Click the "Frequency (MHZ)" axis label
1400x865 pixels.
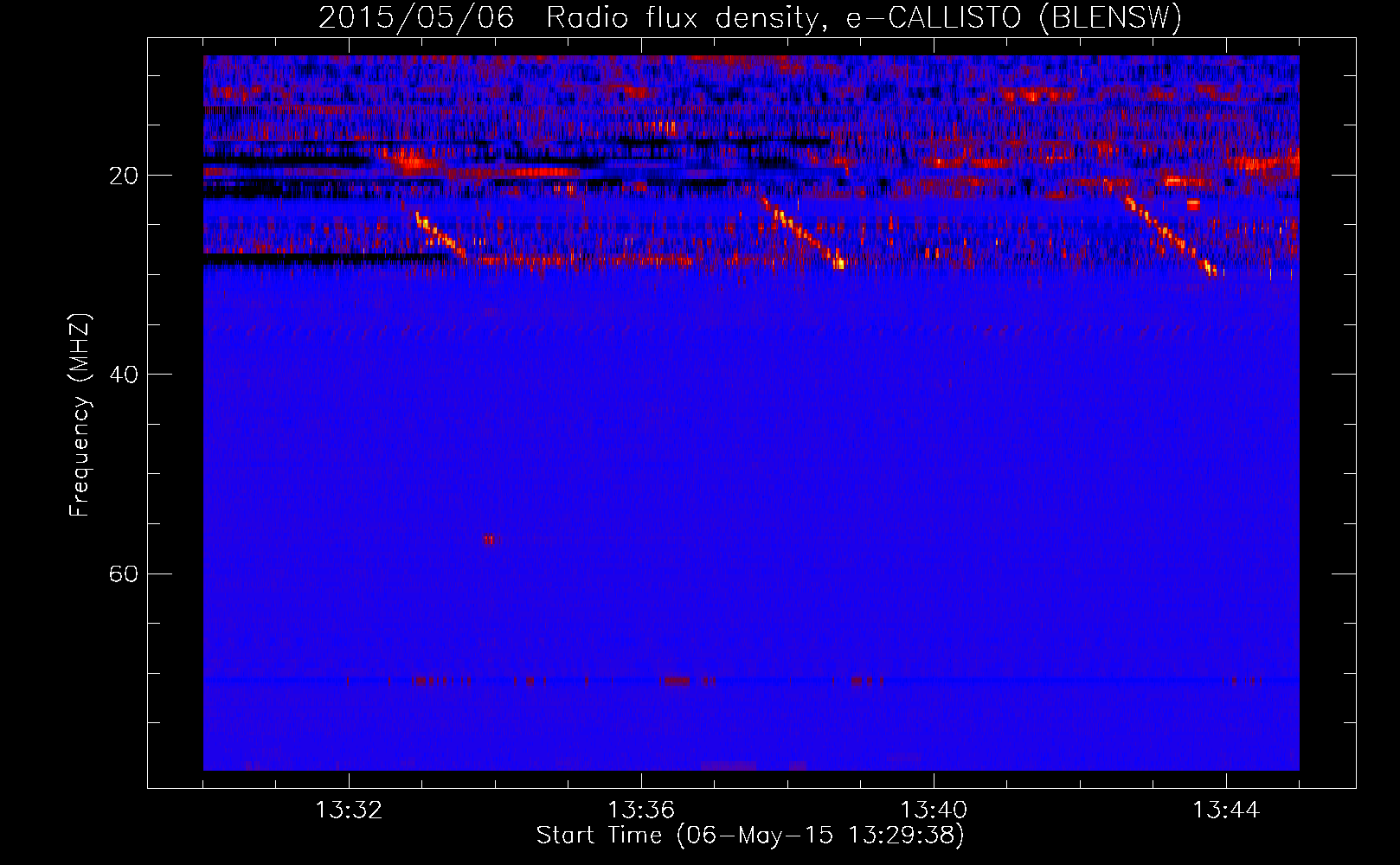tap(80, 415)
